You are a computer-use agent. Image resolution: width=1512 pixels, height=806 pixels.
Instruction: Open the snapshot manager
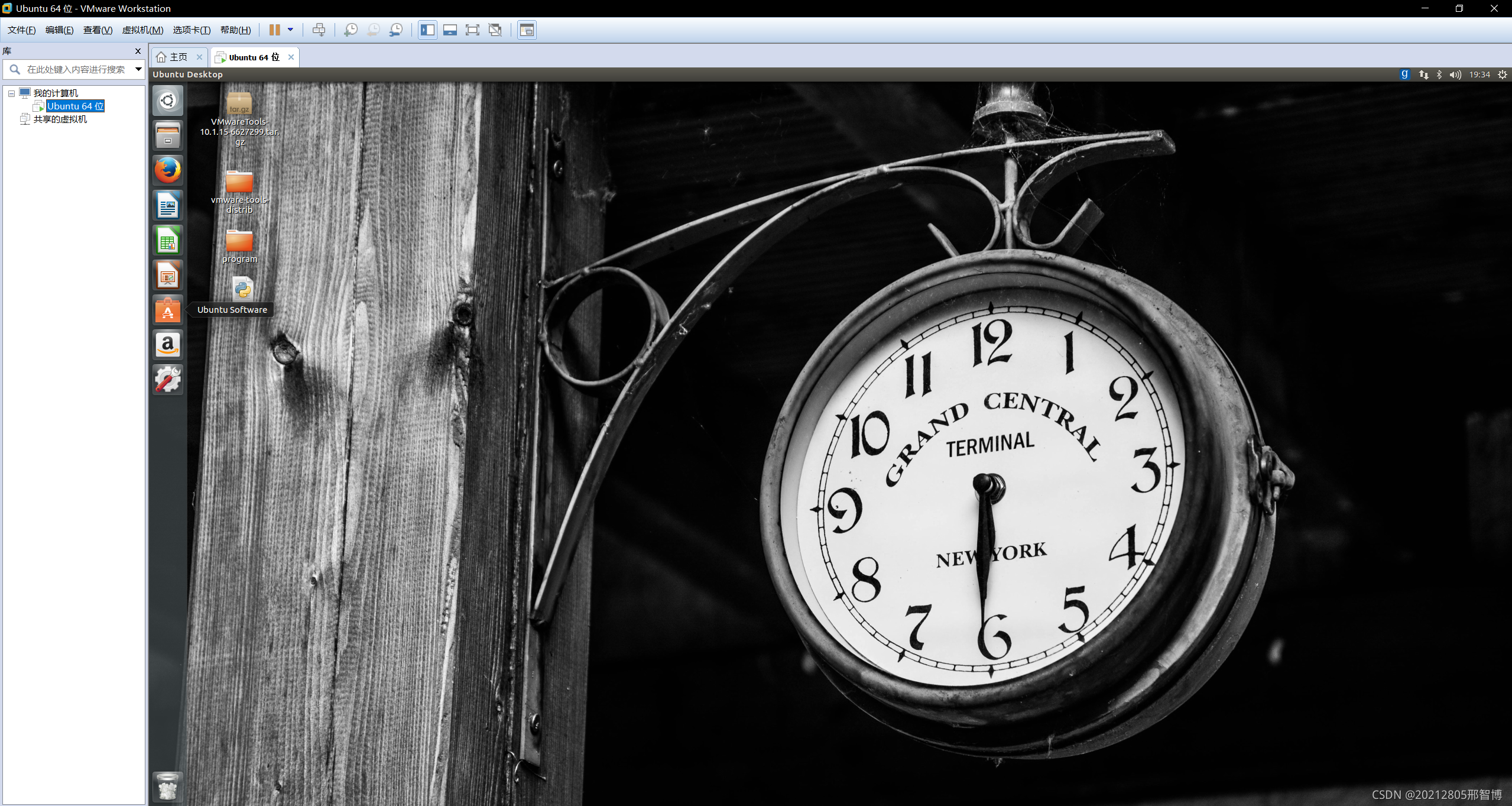pos(396,30)
